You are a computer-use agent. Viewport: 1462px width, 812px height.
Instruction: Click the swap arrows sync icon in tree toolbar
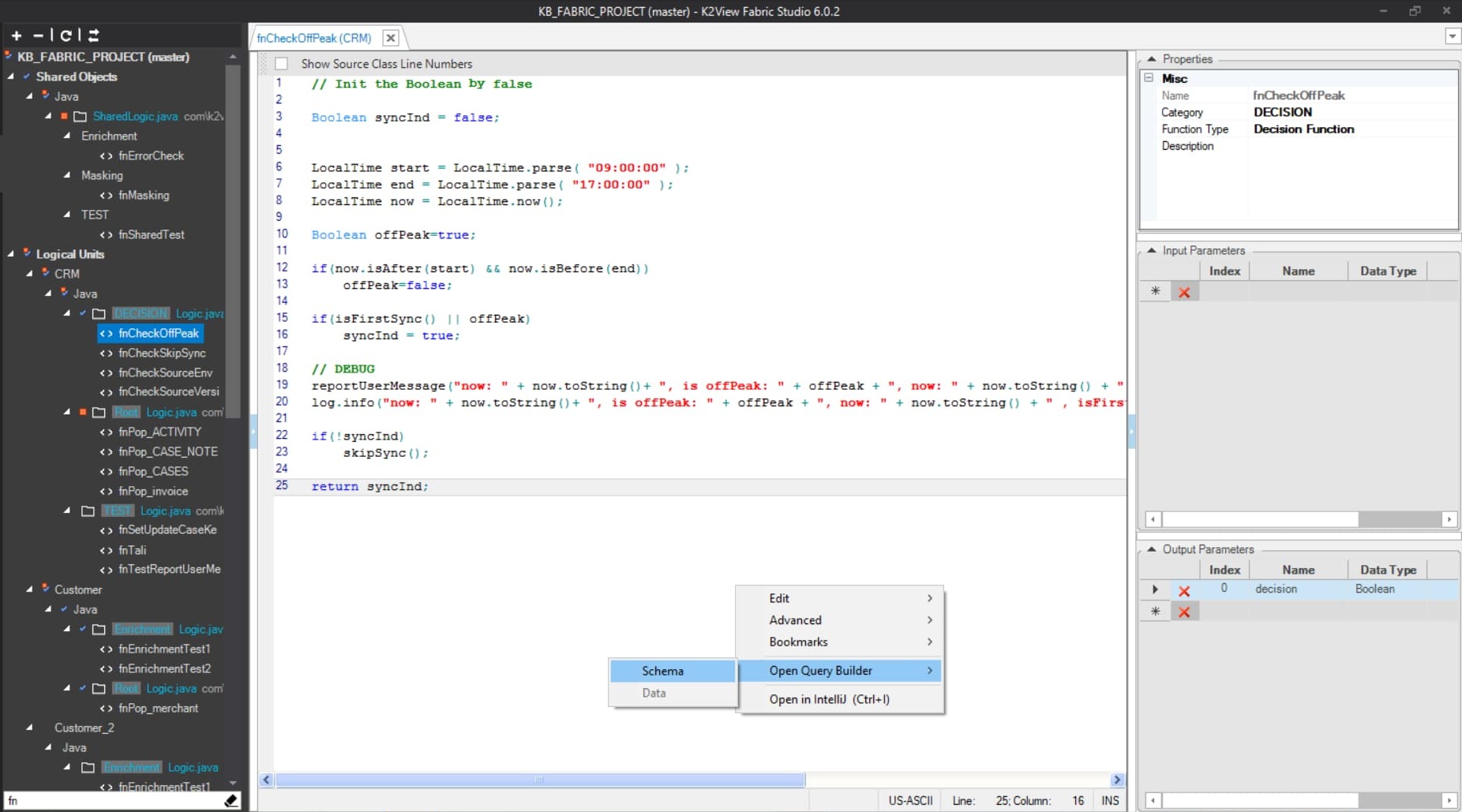[93, 36]
